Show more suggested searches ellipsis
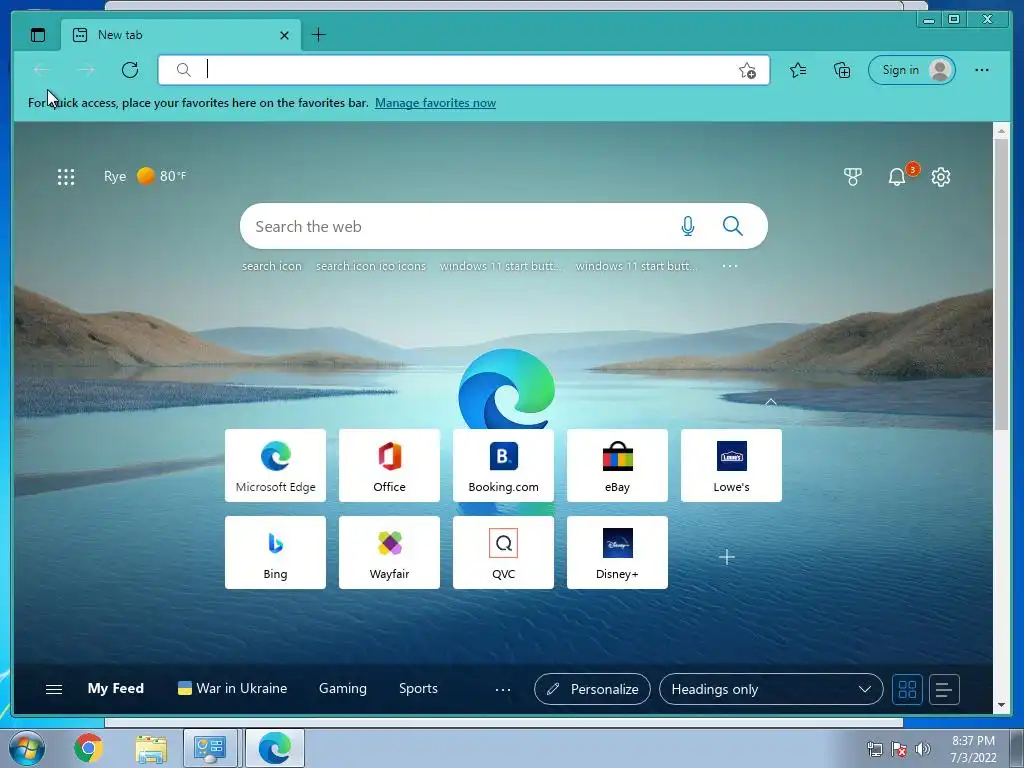 pos(730,266)
